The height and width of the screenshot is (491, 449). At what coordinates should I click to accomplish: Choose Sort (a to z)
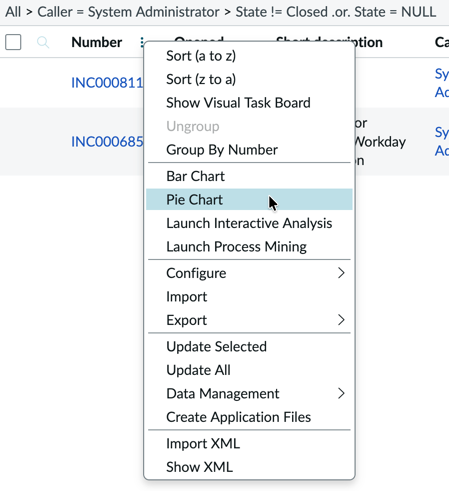pos(249,56)
